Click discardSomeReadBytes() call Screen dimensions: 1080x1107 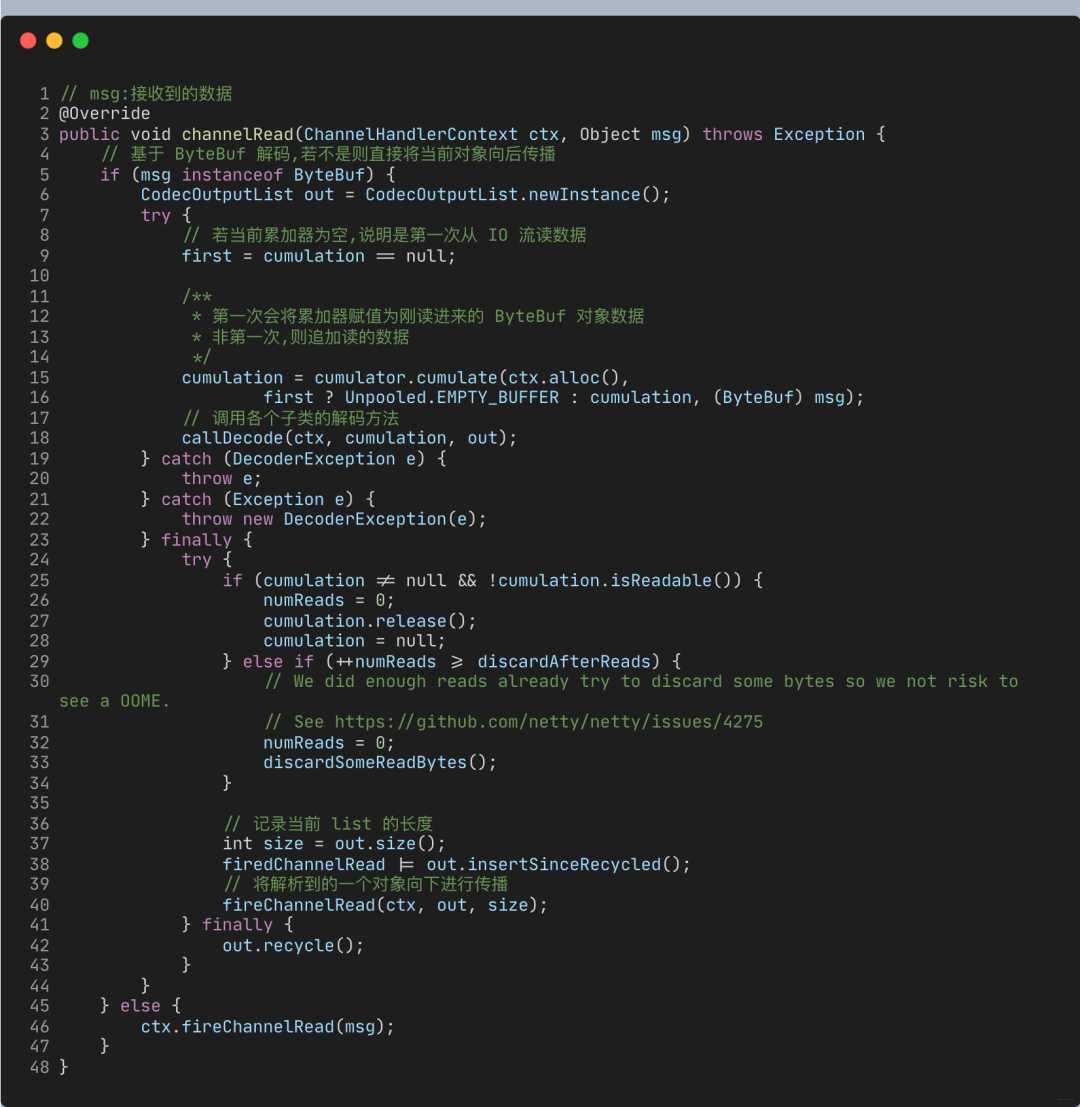pos(380,762)
